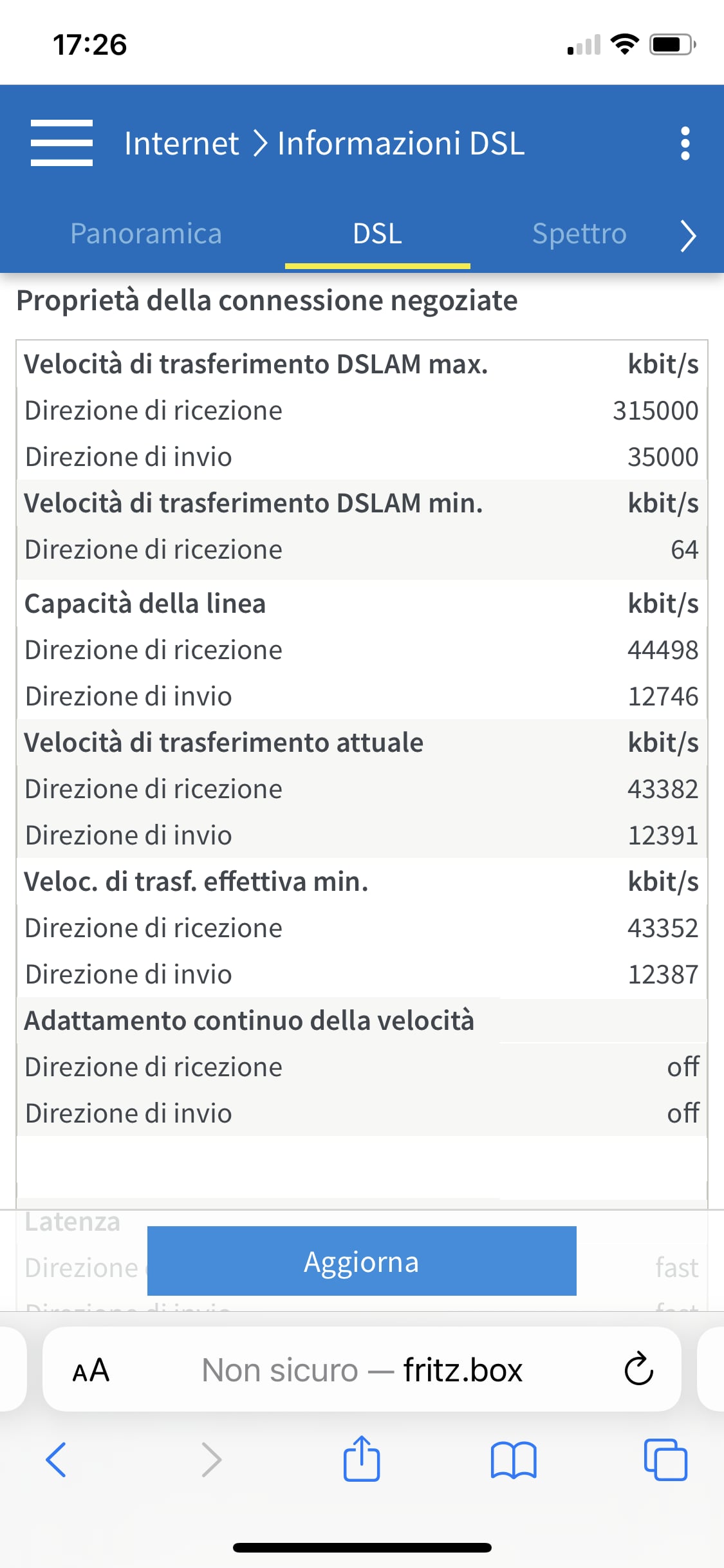
Task: Open Safari bookmarks book icon
Action: [513, 1460]
